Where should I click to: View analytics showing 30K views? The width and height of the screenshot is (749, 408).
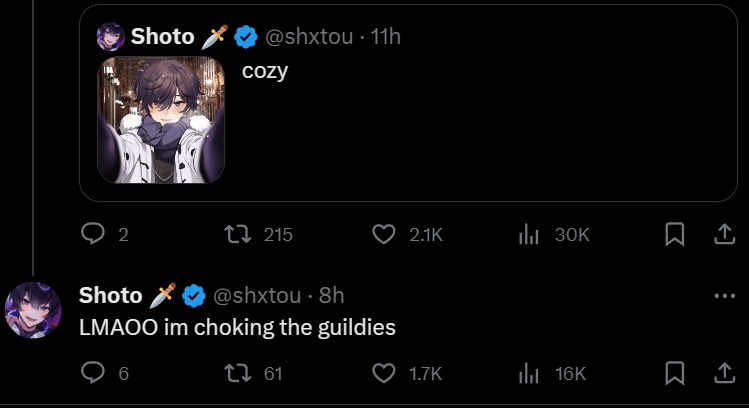pos(529,234)
